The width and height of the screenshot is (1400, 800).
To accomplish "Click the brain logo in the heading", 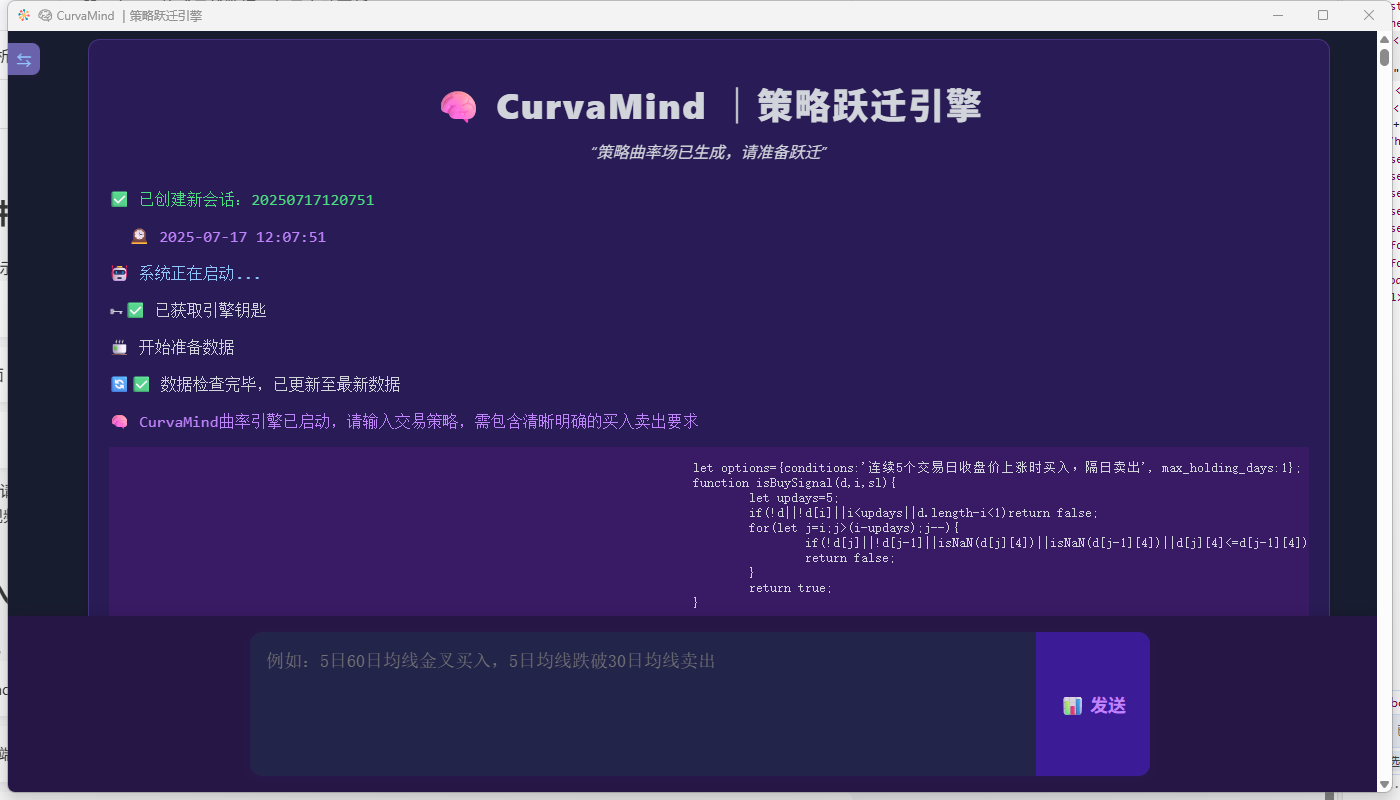I will pyautogui.click(x=458, y=107).
